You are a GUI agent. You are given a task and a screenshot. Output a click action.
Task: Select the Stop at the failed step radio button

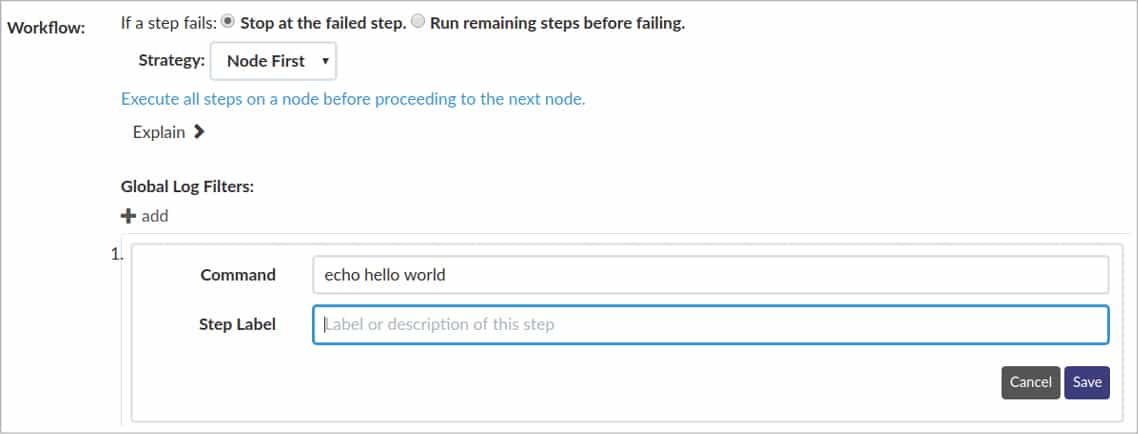tap(227, 23)
